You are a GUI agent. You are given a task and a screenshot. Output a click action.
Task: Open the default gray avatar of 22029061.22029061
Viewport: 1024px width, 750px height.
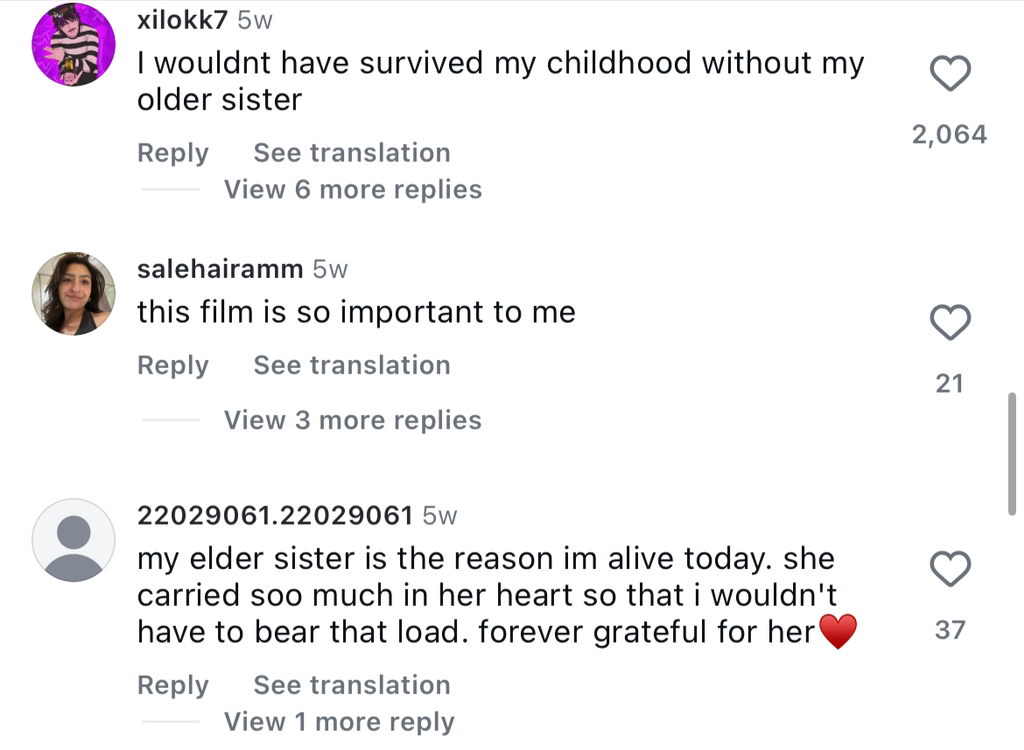[x=73, y=540]
